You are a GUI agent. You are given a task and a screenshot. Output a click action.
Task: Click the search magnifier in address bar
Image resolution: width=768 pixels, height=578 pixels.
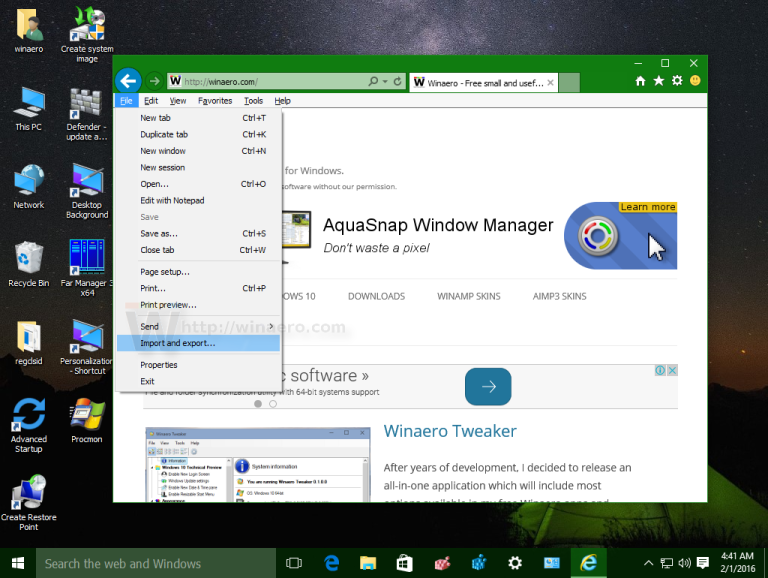click(373, 81)
